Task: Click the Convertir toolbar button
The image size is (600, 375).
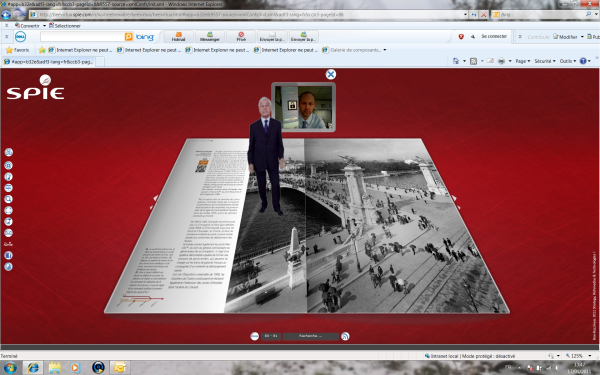Action: pos(27,26)
